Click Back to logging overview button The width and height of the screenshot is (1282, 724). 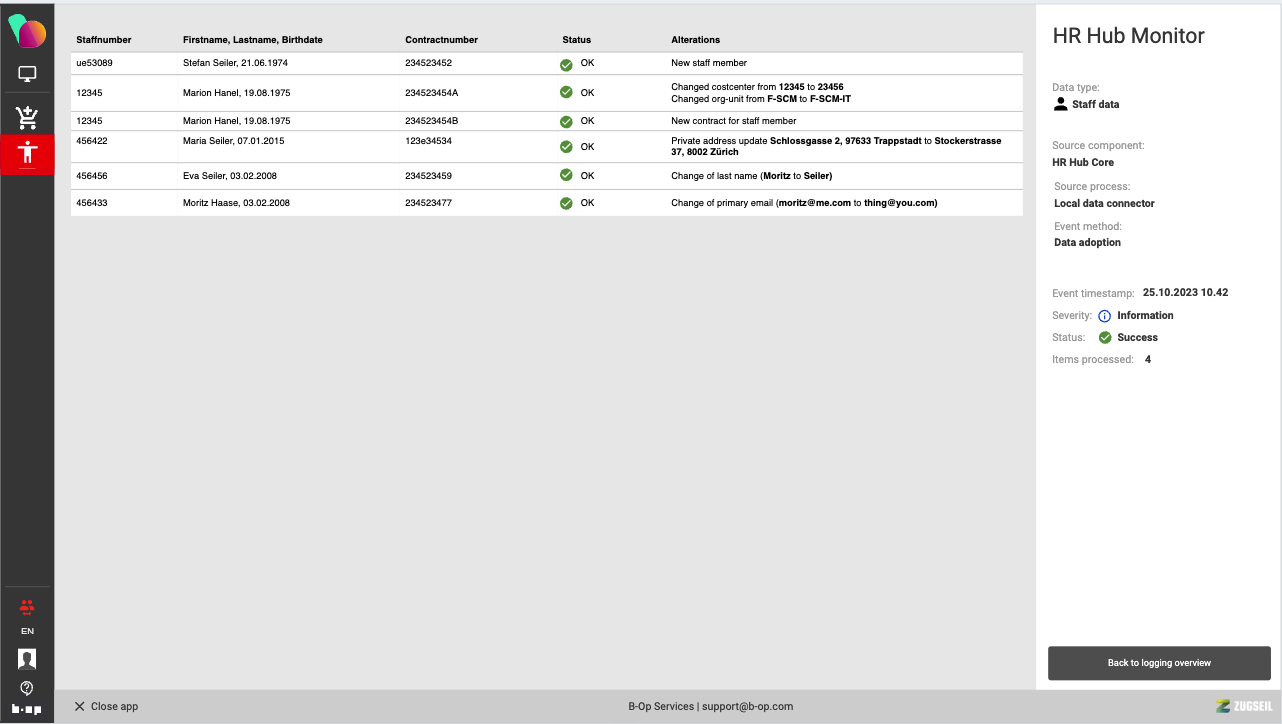point(1159,663)
